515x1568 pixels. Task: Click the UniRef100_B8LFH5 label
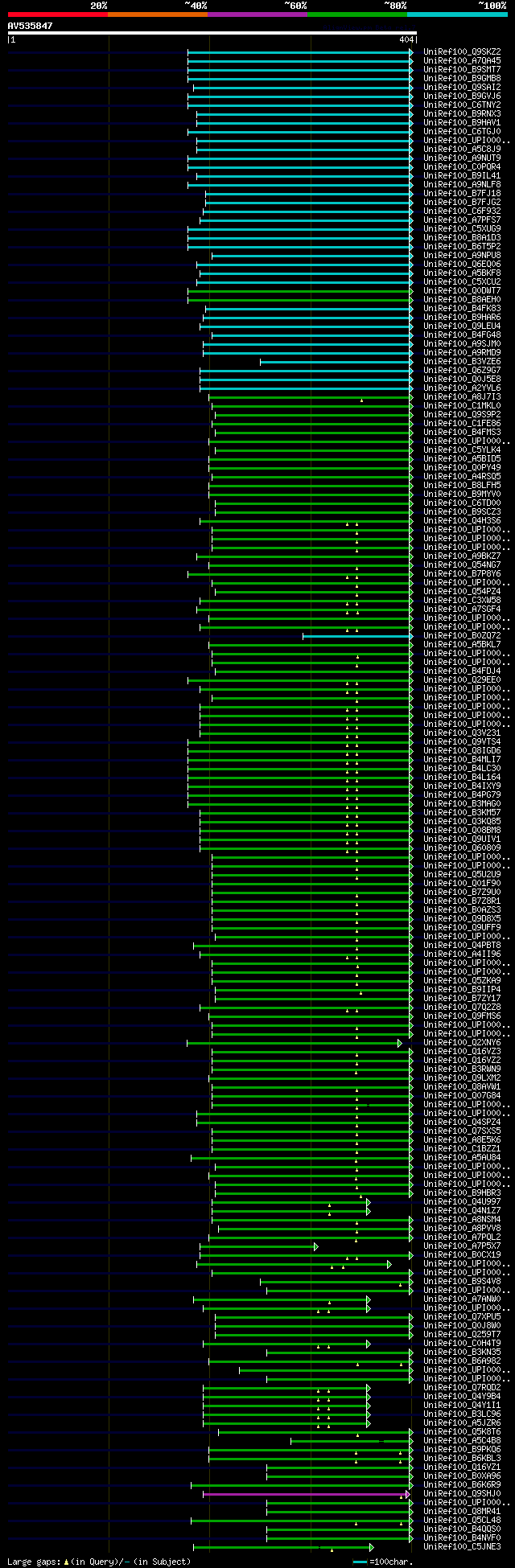click(462, 486)
